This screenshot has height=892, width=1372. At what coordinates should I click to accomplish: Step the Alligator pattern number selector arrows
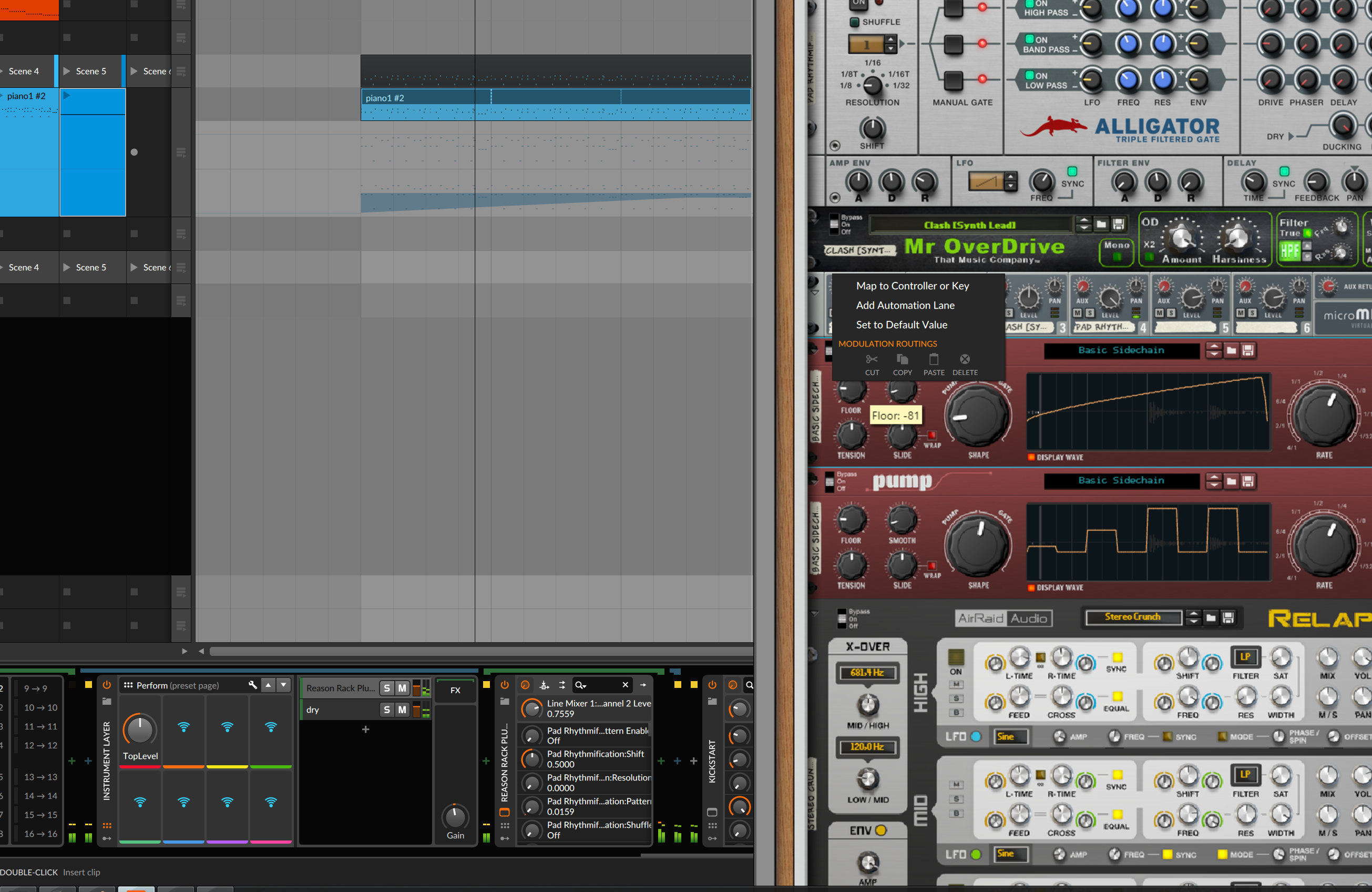pos(890,43)
